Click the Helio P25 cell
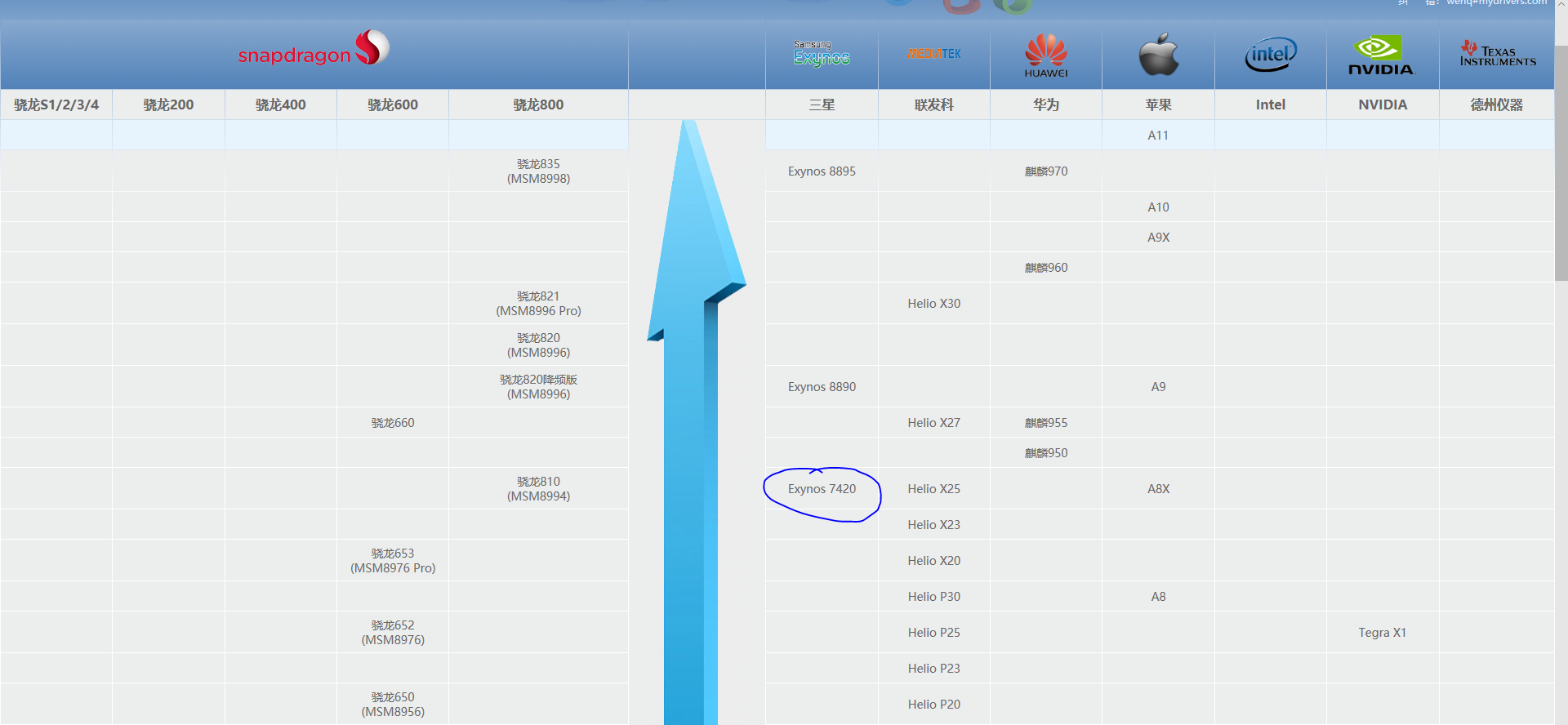This screenshot has width=1568, height=725. click(934, 633)
